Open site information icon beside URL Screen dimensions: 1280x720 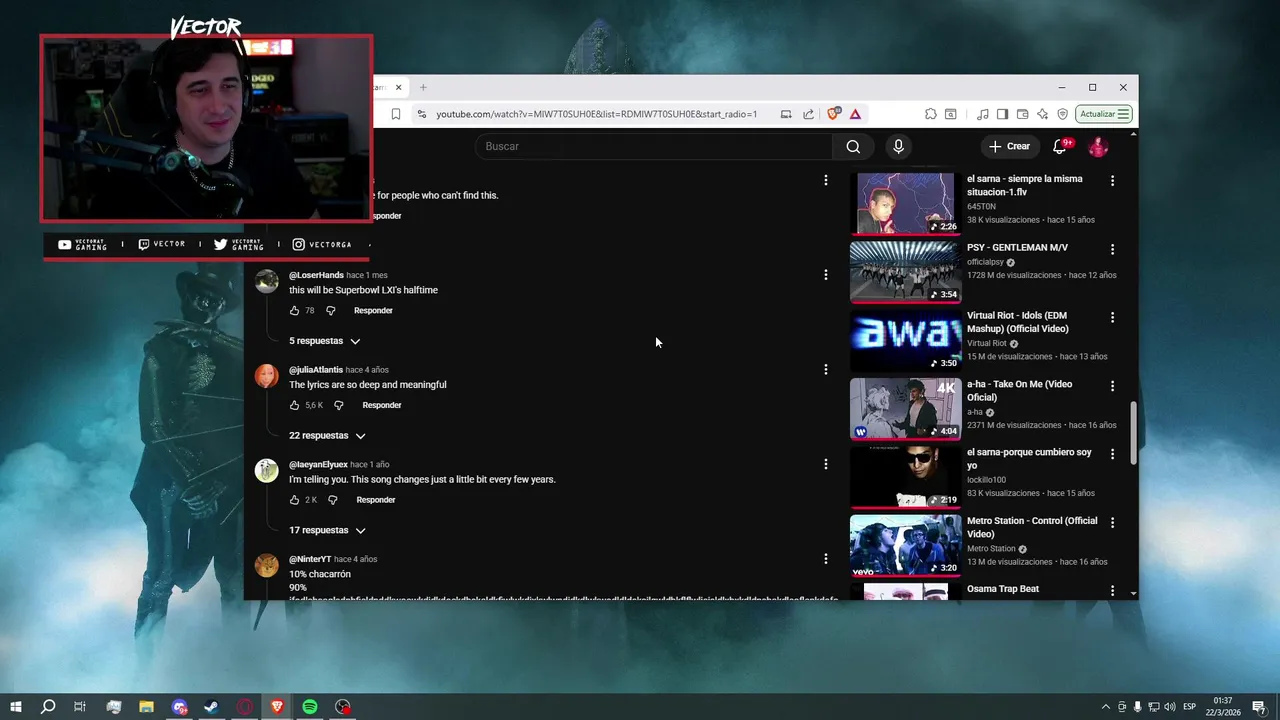(421, 114)
